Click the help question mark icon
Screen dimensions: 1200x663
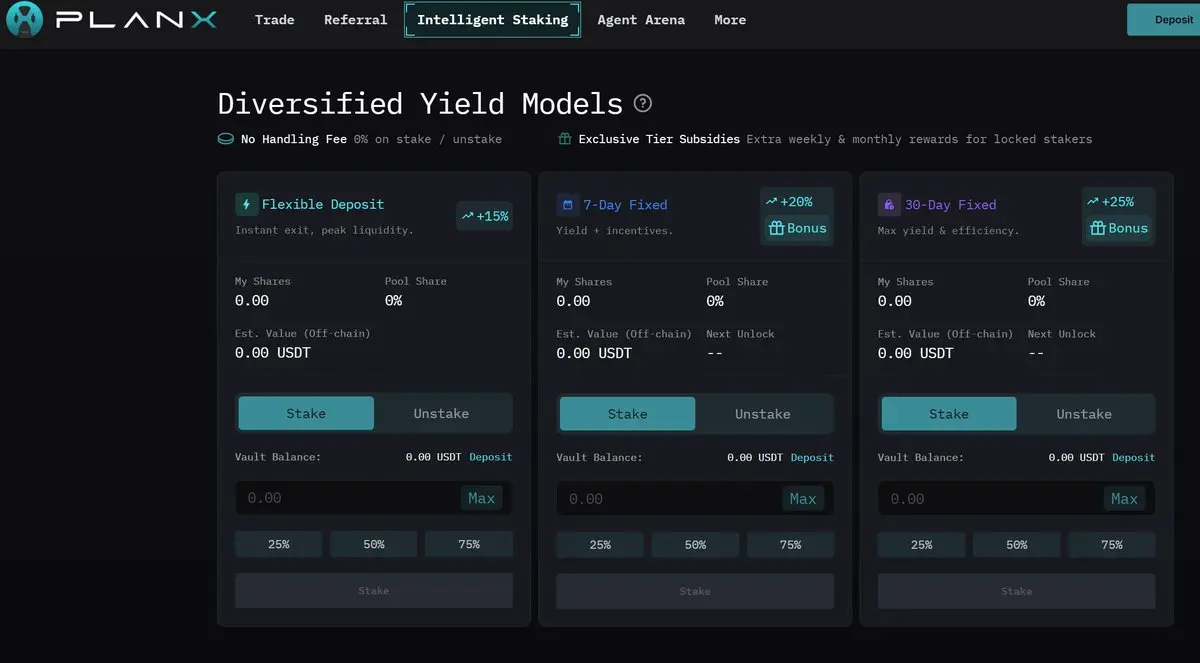(x=643, y=103)
